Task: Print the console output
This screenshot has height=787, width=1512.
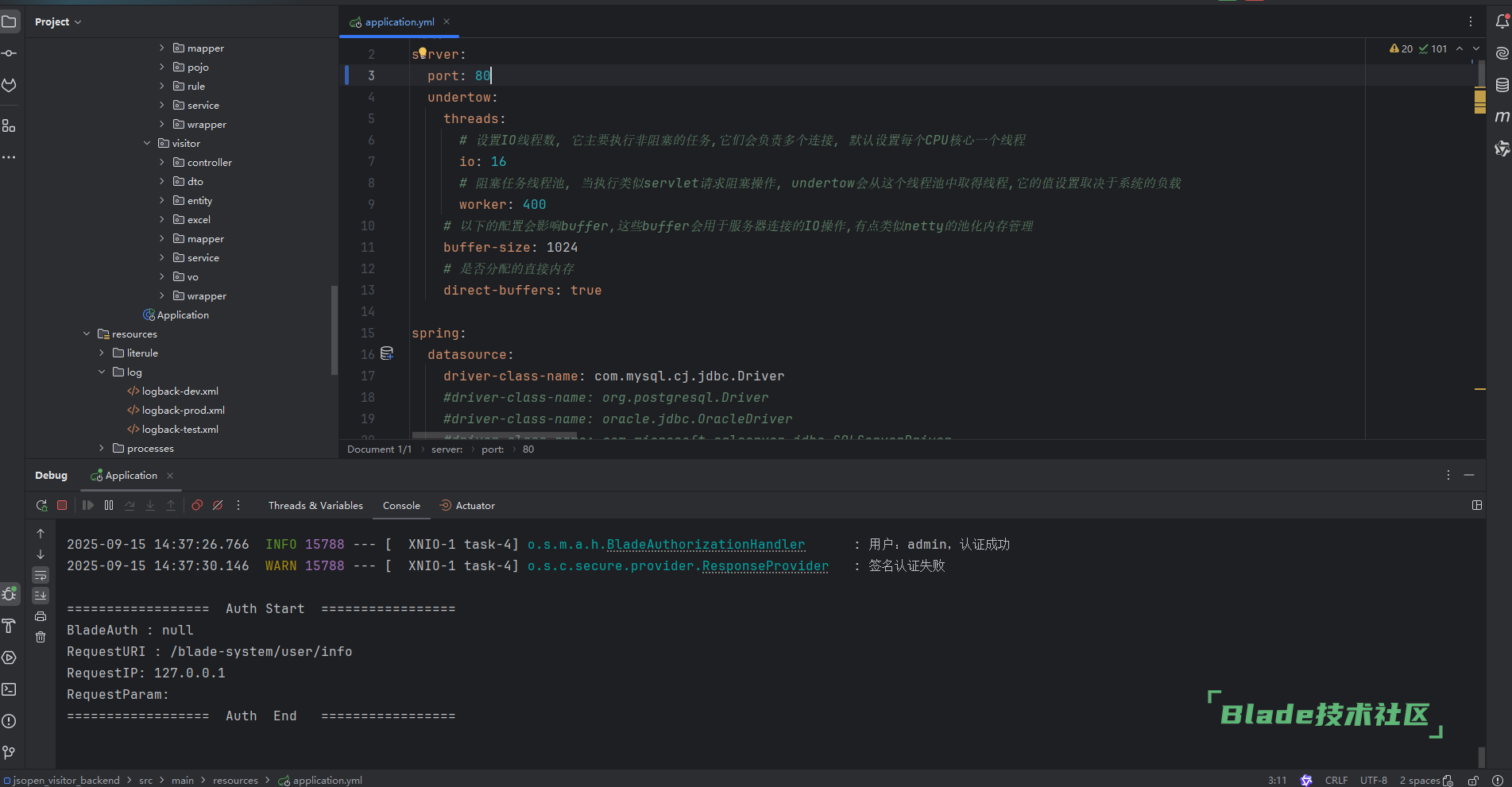Action: click(x=41, y=616)
